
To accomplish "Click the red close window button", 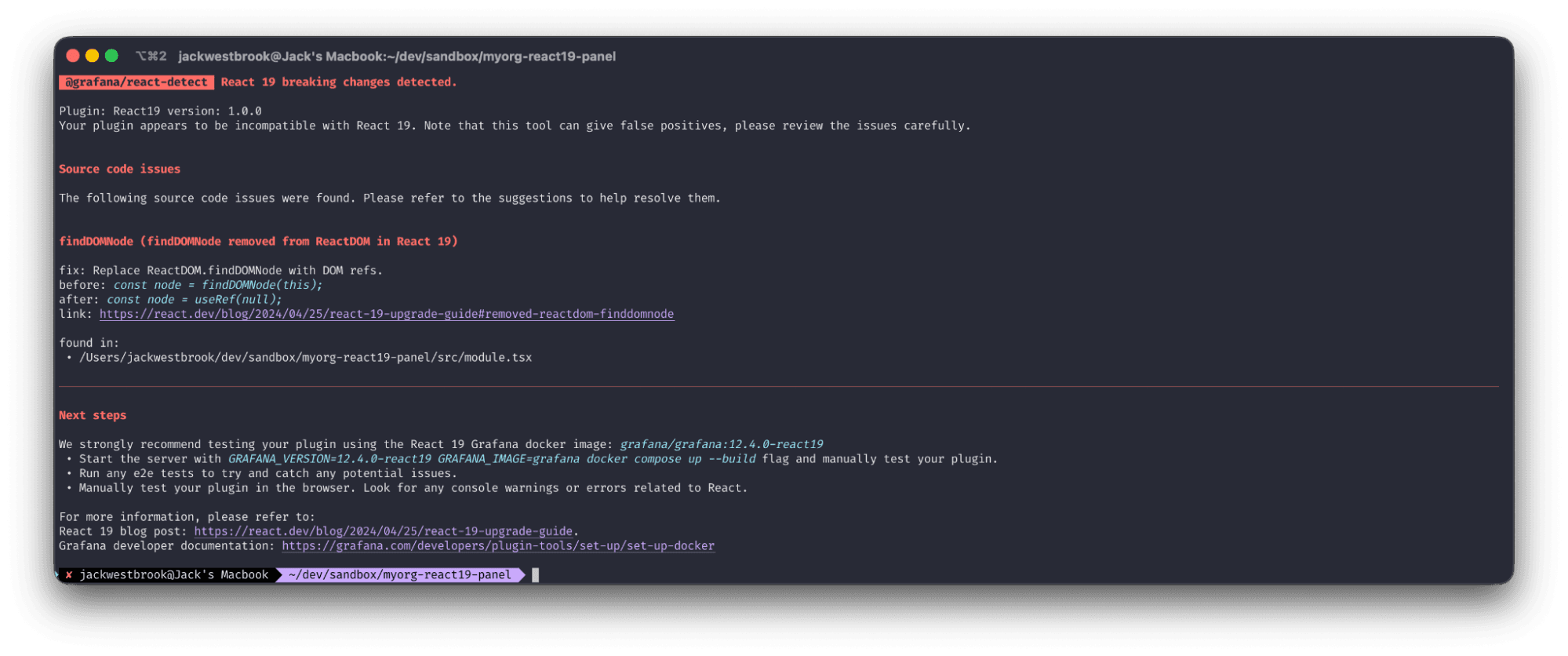I will click(x=73, y=56).
